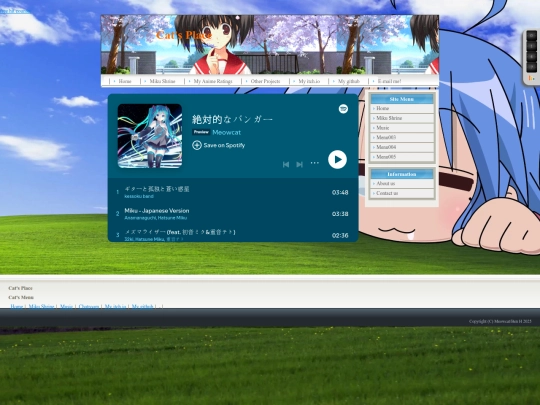Image resolution: width=540 pixels, height=405 pixels.
Task: Open the Meowcat playlist owner link
Action: (227, 132)
